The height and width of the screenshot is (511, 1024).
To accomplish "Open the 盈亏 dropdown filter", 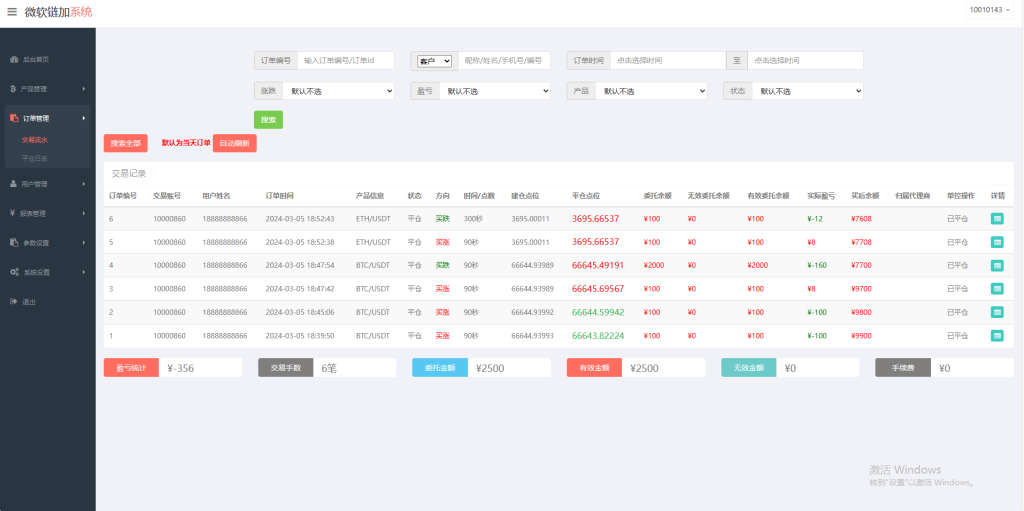I will click(494, 91).
